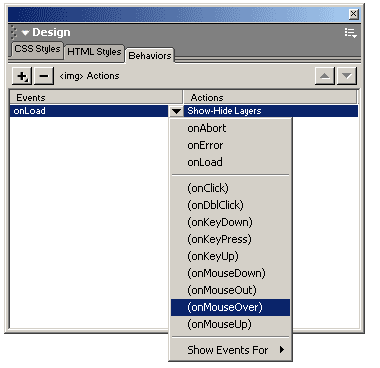Screen dimensions: 380x368
Task: Choose the (onMouseDown) event
Action: click(x=231, y=273)
